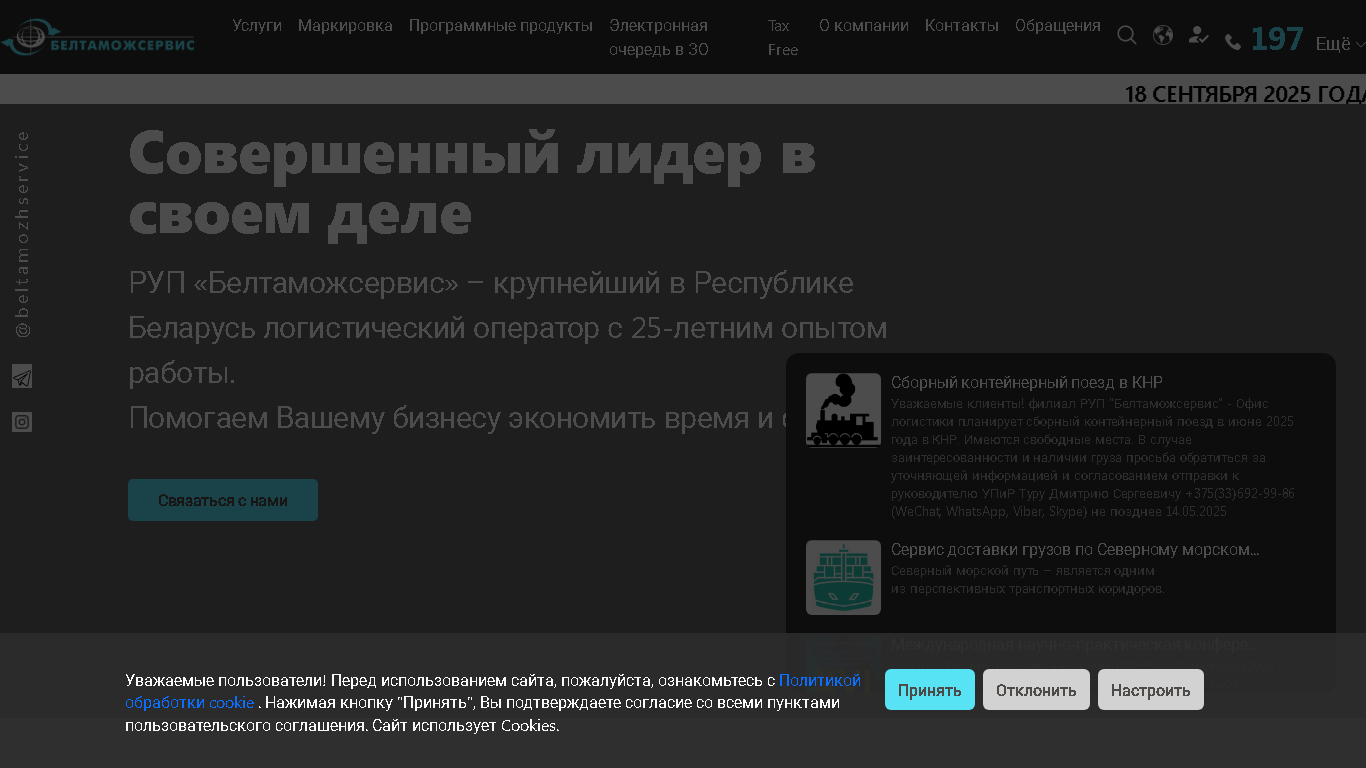
Task: Call short number 197
Action: click(x=1277, y=40)
